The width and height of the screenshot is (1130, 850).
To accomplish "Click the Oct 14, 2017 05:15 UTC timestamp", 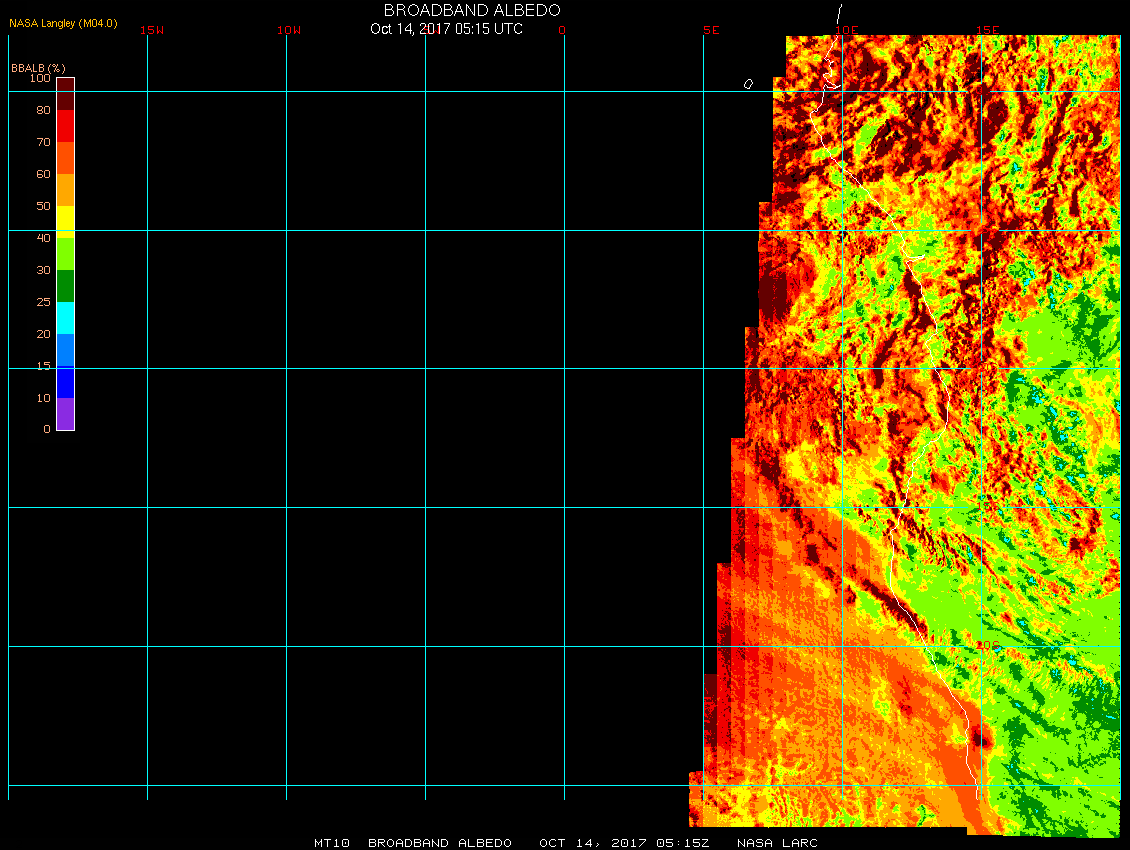I will click(446, 29).
